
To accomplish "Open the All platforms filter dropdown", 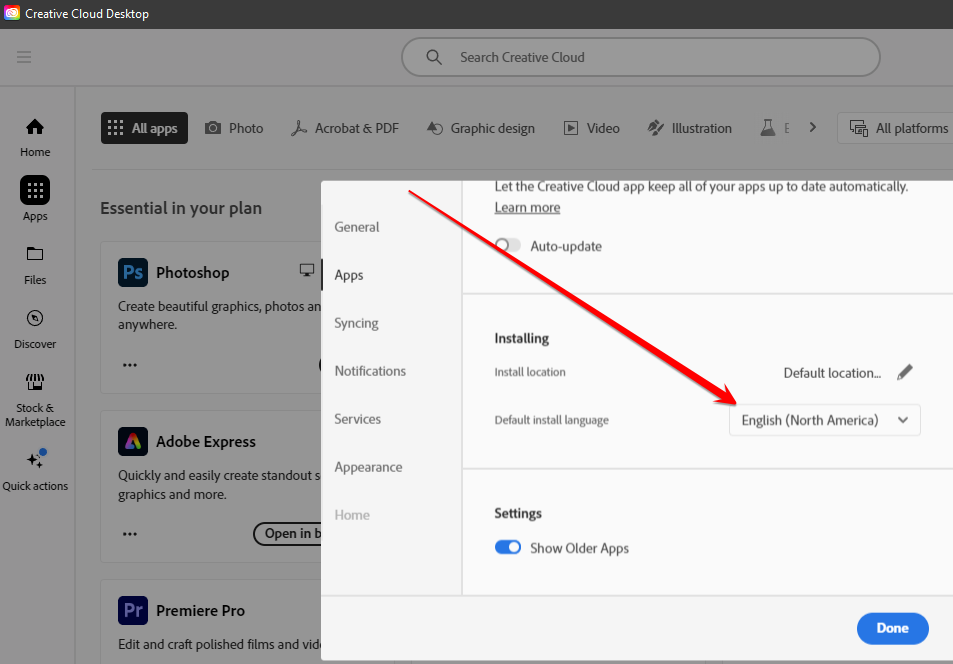I will [x=895, y=128].
